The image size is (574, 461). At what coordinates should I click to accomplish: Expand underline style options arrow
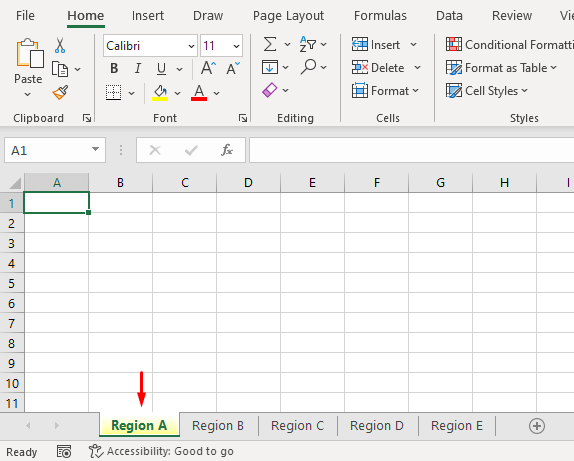point(179,69)
